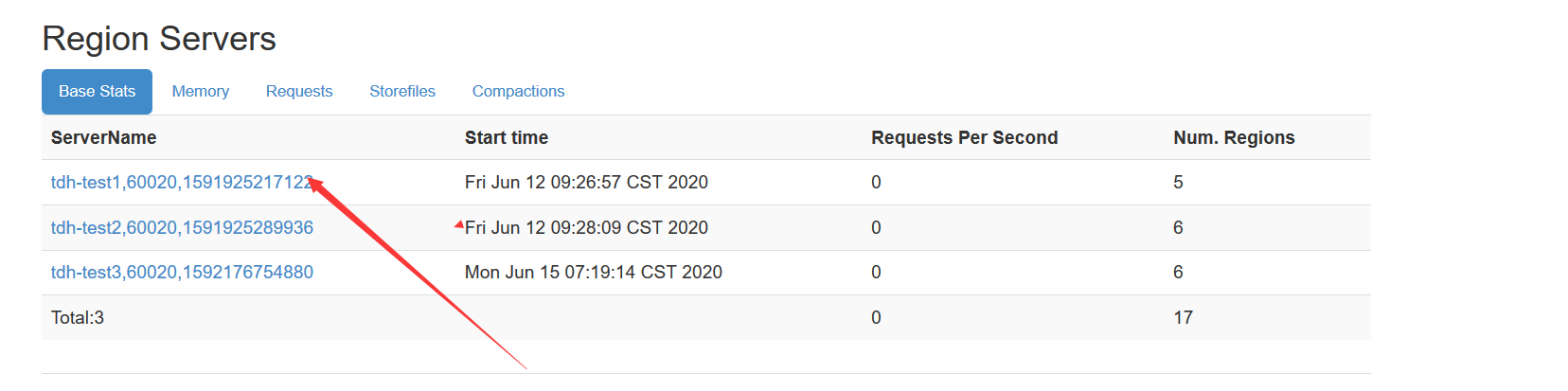Click the Start time column header
Image resolution: width=1568 pixels, height=391 pixels.
[x=506, y=138]
